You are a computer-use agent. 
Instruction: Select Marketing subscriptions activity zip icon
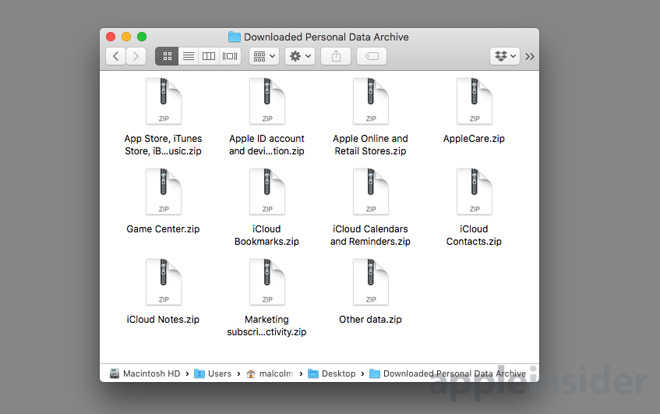(x=267, y=282)
